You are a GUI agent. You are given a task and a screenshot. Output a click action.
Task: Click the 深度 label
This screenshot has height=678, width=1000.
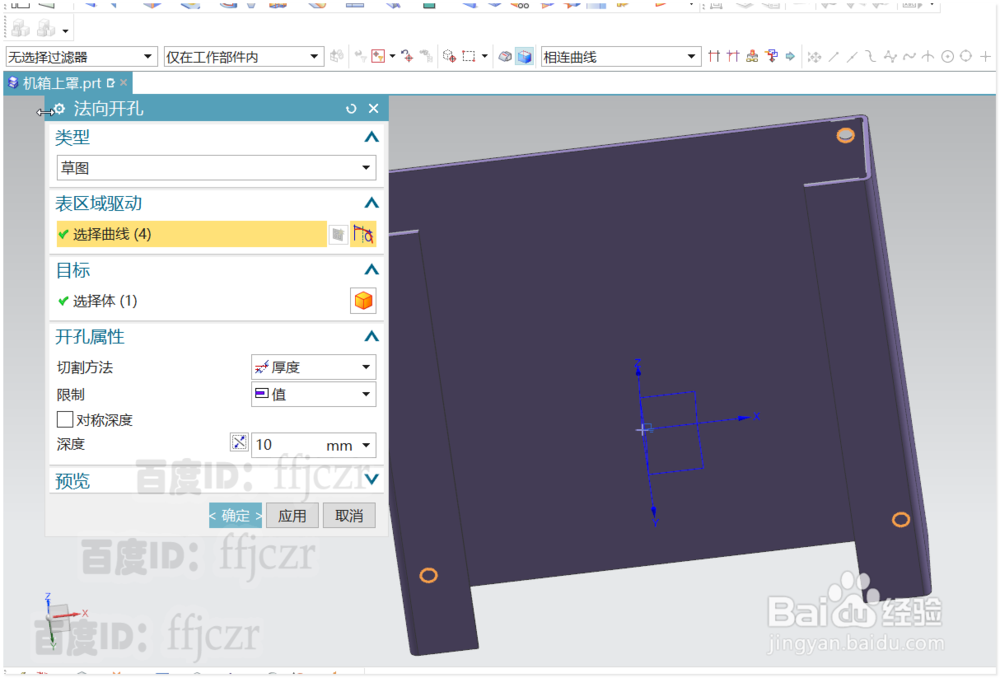(x=71, y=445)
